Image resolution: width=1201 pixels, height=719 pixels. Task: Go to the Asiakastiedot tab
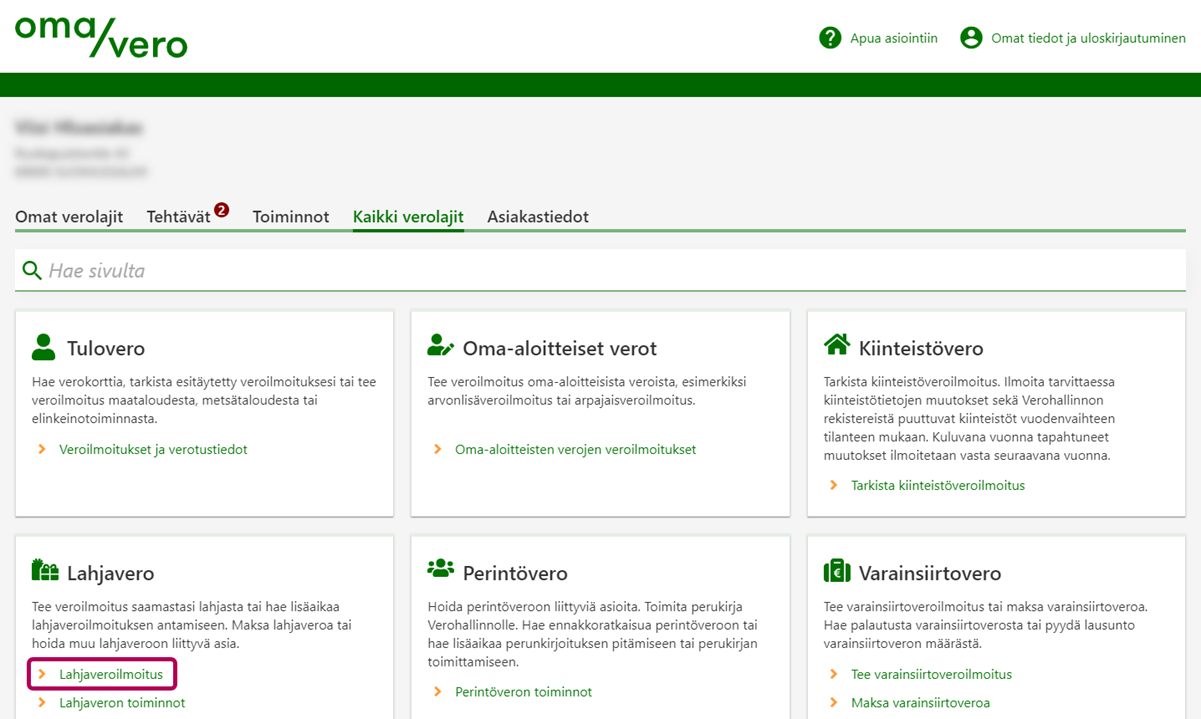538,217
